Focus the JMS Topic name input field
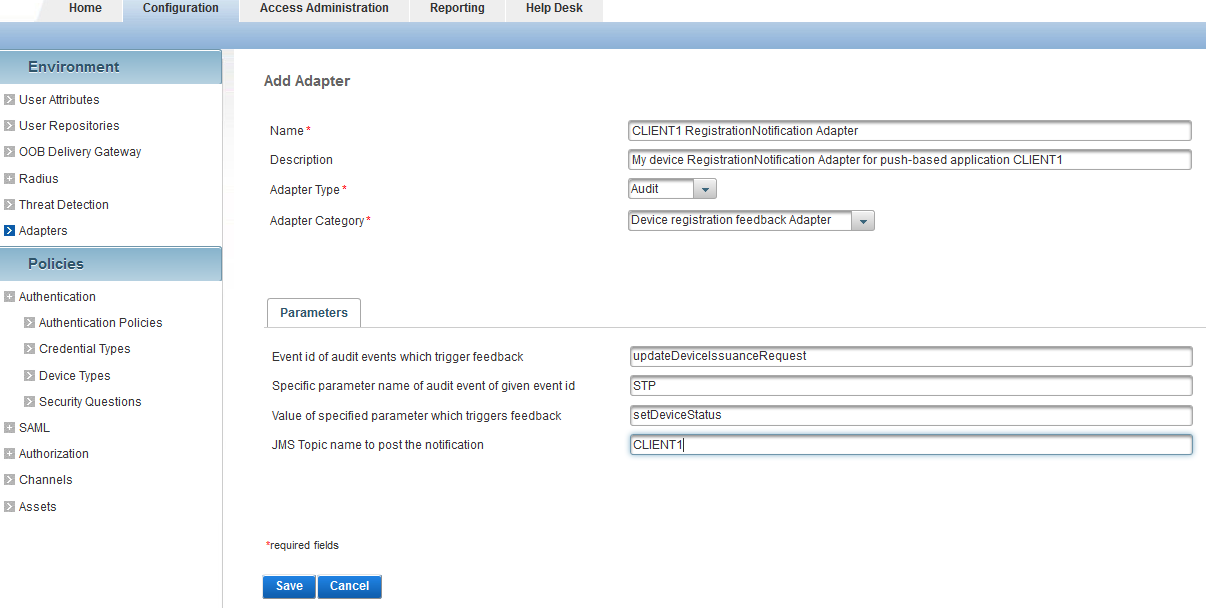Screen dimensions: 1206x608 [x=910, y=445]
